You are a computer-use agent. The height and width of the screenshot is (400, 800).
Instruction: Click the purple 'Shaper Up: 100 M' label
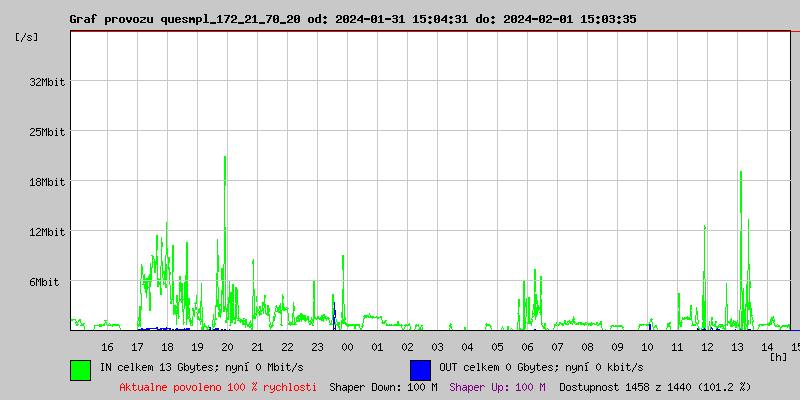(497, 387)
